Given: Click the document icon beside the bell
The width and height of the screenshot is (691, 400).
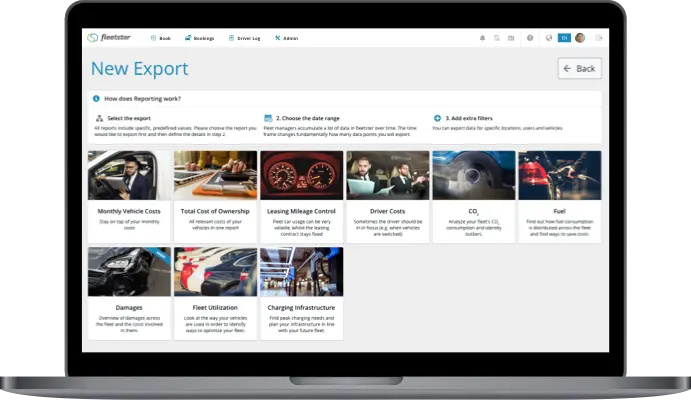Looking at the screenshot, I should tap(497, 38).
